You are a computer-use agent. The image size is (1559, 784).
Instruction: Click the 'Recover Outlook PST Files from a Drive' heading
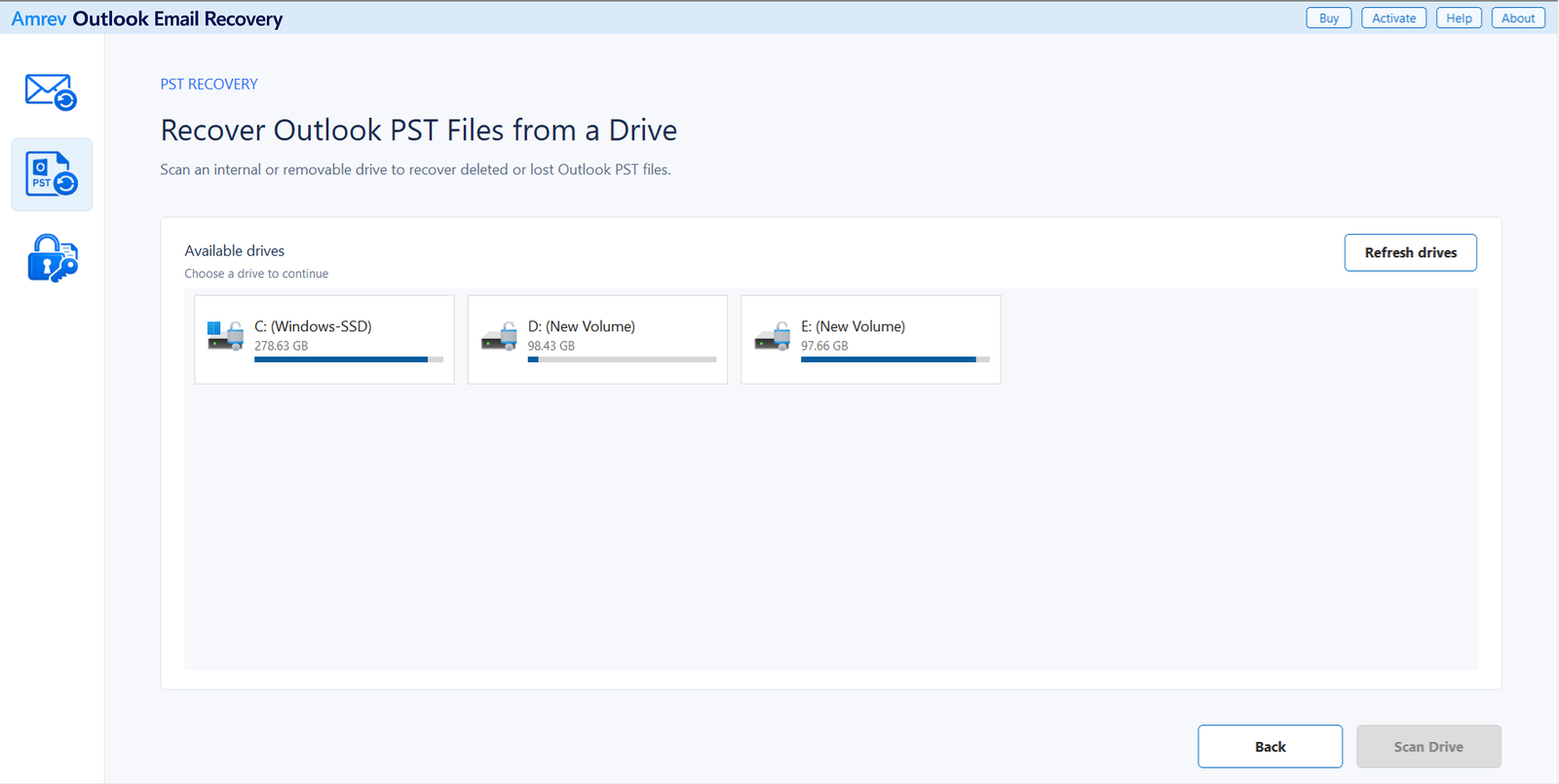pos(419,131)
